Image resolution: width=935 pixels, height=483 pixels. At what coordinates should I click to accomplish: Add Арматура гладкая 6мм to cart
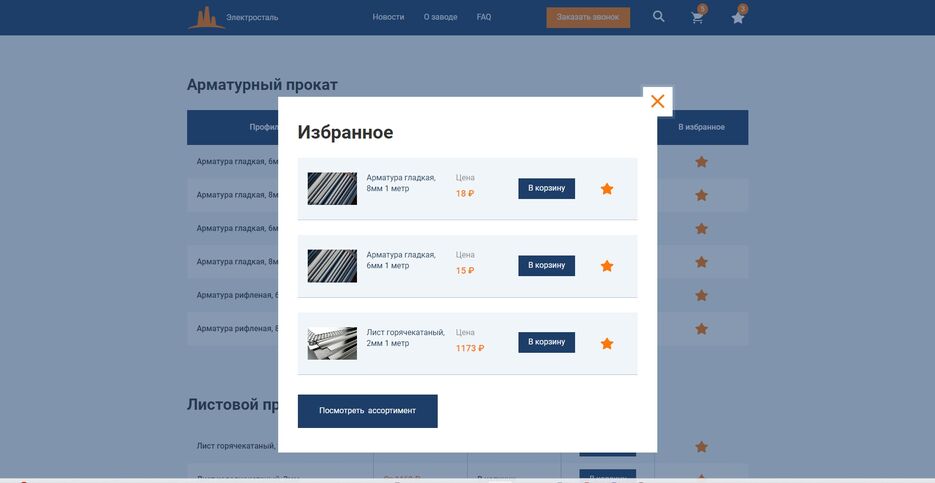click(546, 266)
